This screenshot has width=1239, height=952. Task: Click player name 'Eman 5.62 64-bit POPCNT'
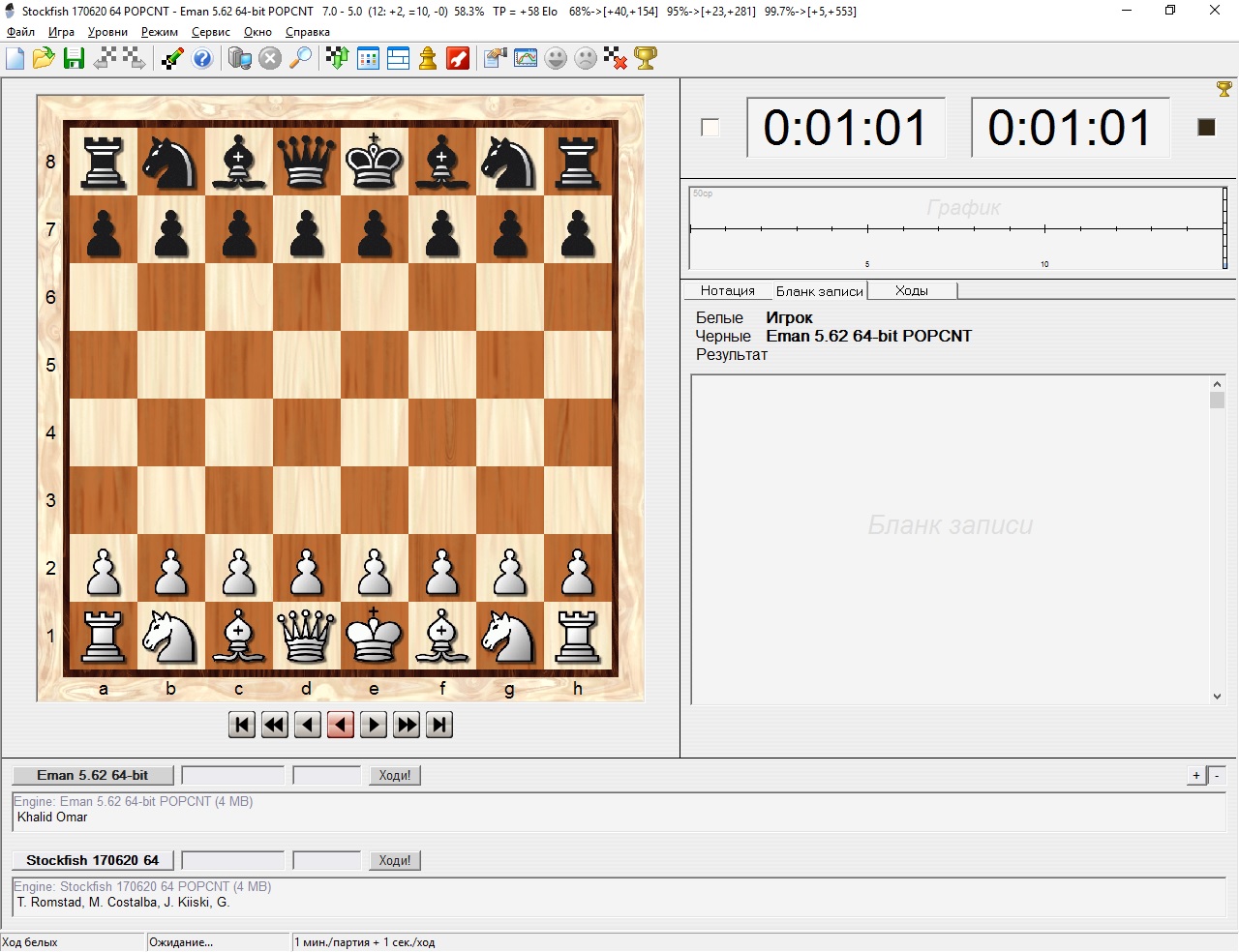click(x=868, y=336)
